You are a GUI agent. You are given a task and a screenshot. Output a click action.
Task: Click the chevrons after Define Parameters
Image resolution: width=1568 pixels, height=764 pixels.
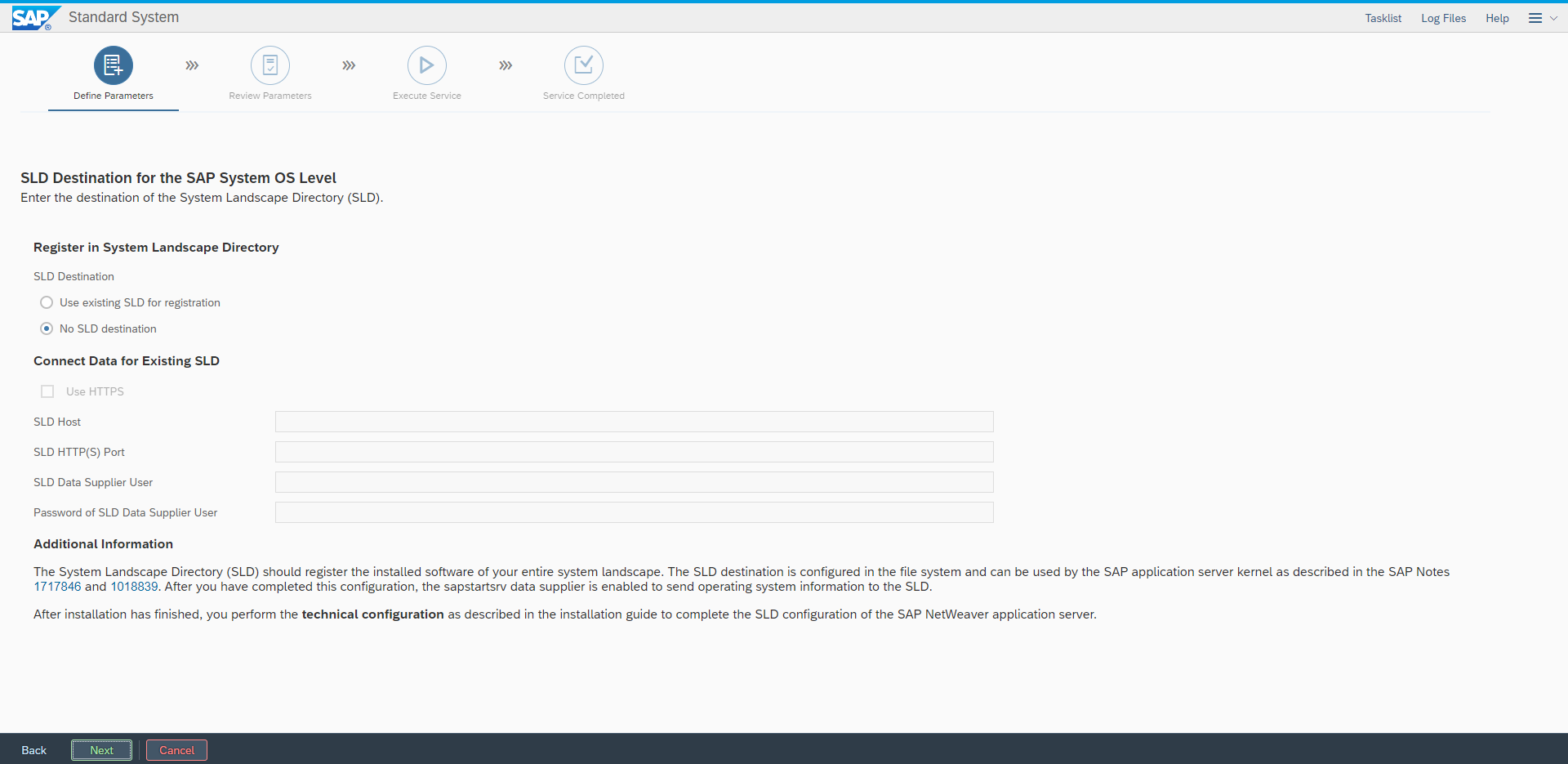point(192,65)
